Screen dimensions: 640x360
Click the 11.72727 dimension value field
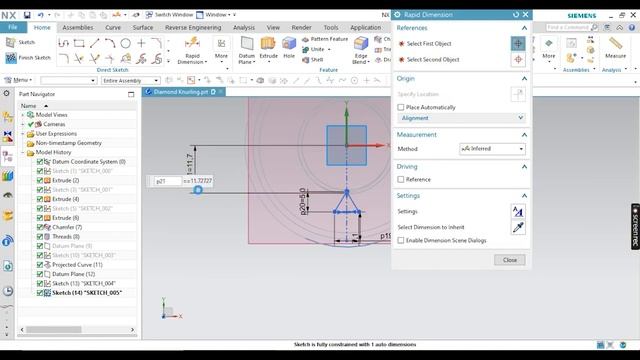pos(197,181)
